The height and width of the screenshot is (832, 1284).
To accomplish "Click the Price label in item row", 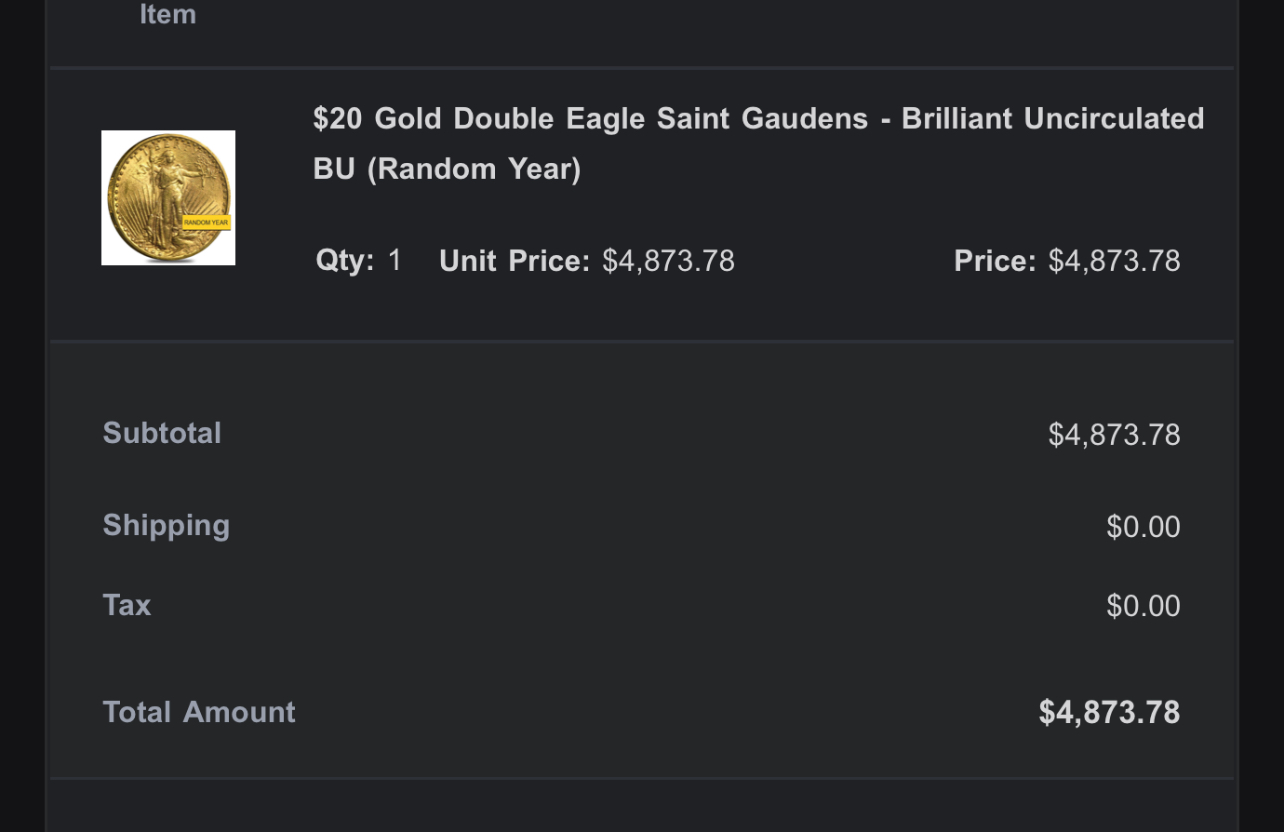I will tap(994, 261).
